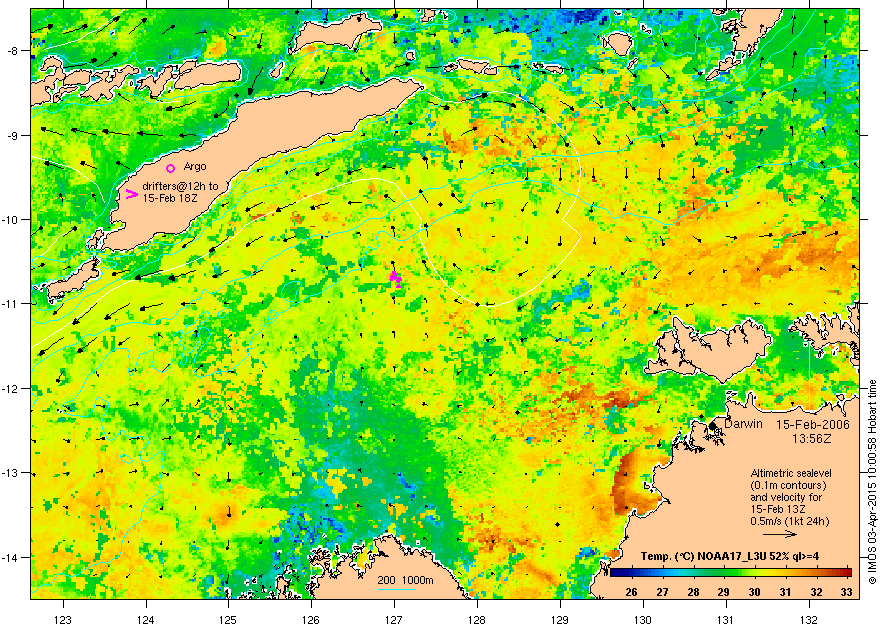The height and width of the screenshot is (630, 880).
Task: Click the black Darwin city dot marker
Action: [713, 425]
